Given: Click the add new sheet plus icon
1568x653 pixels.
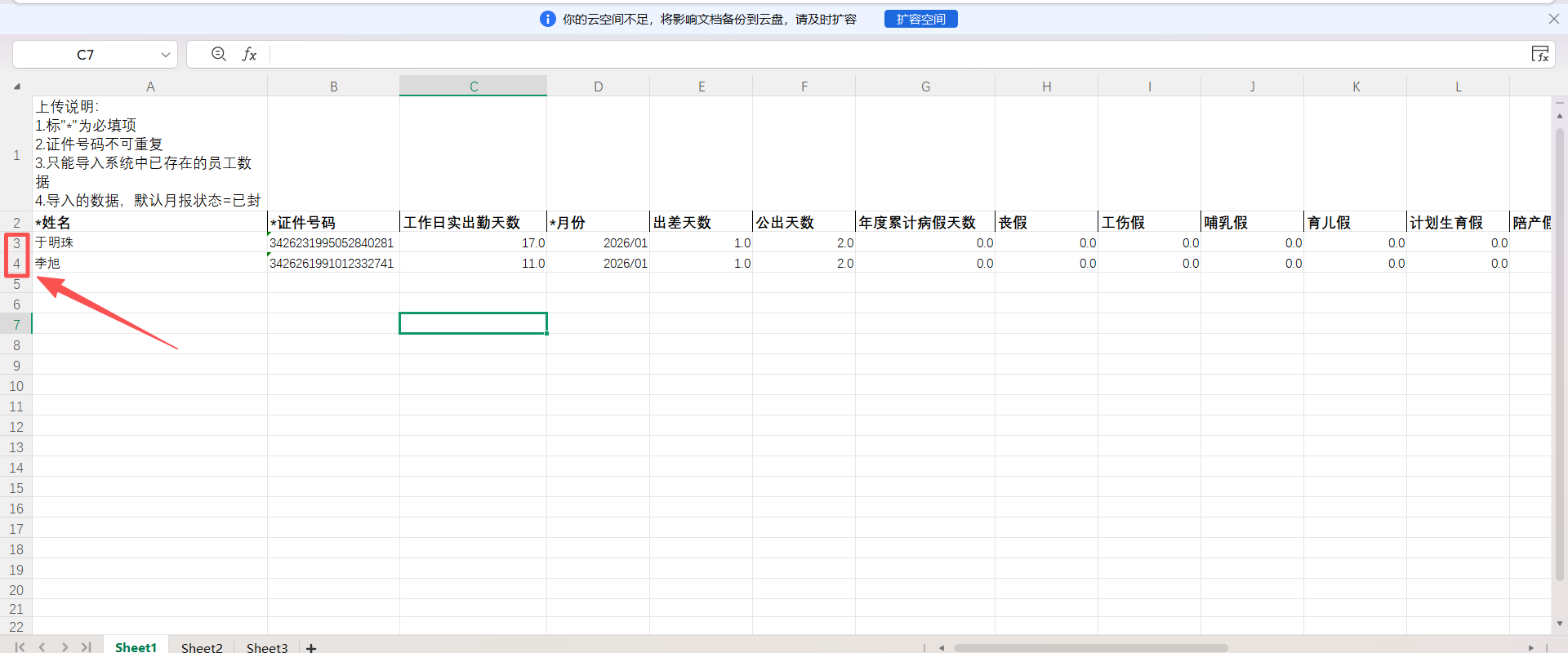Looking at the screenshot, I should click(x=311, y=647).
